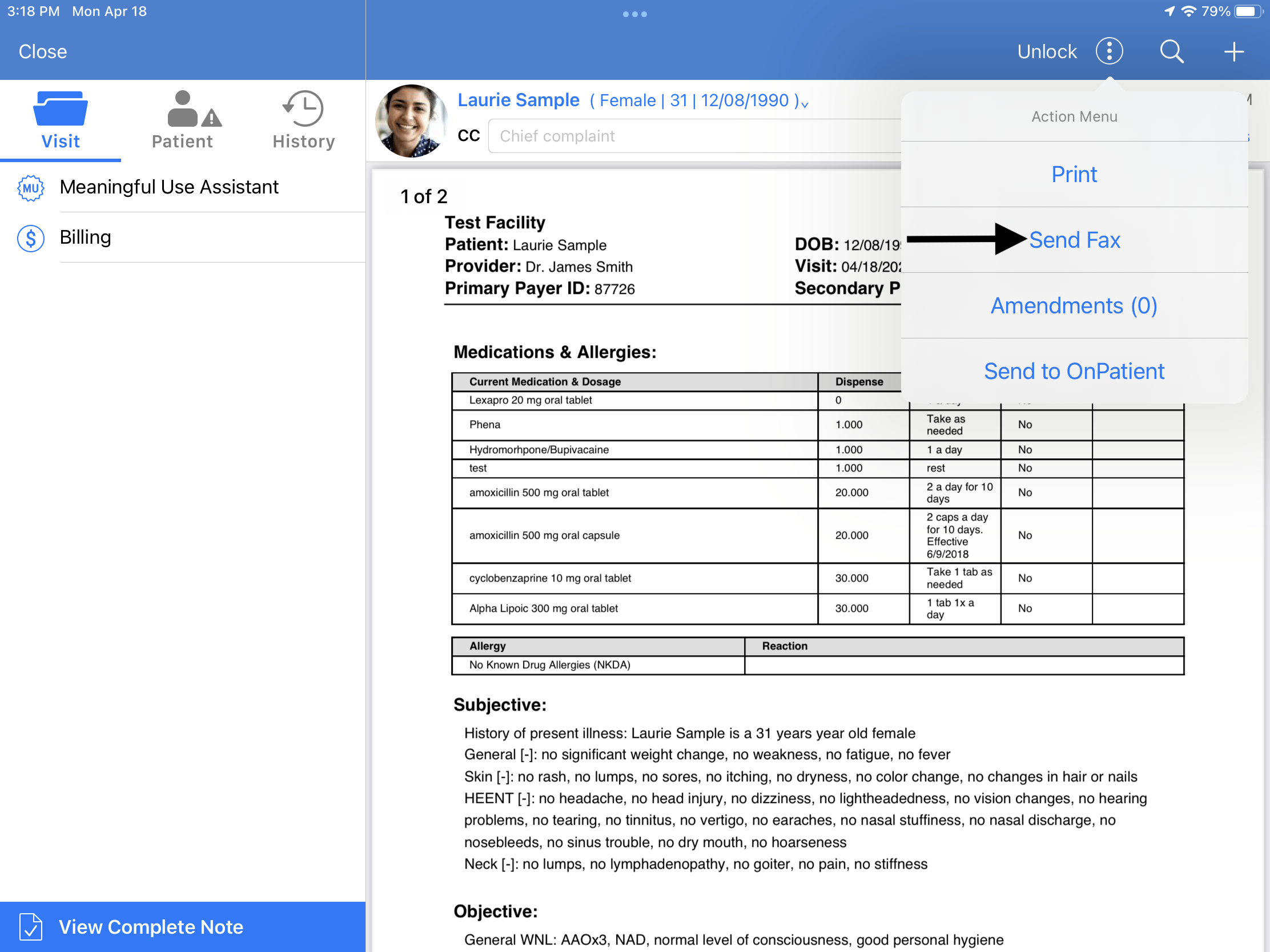
Task: Open the History clock icon
Action: tap(303, 108)
